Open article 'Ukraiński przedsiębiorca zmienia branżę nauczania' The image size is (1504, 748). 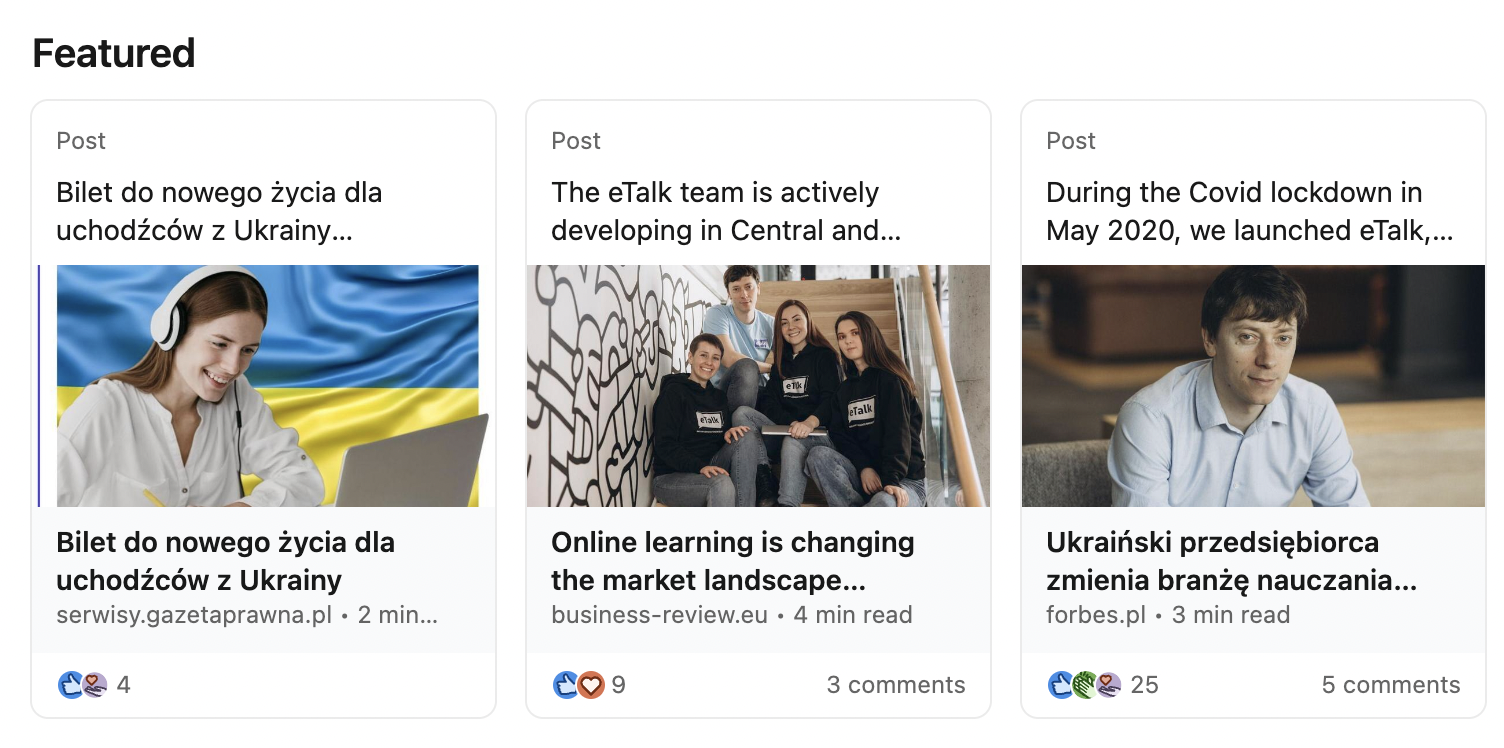point(1232,561)
